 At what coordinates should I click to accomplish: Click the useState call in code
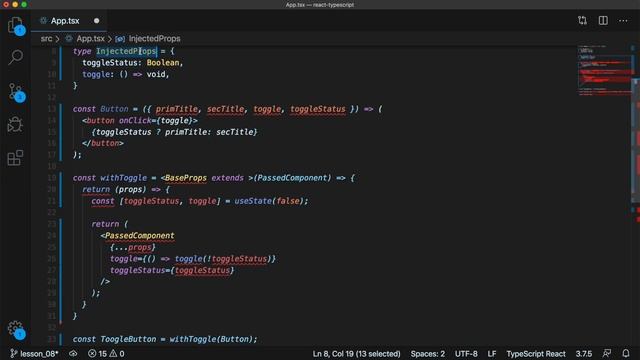tap(253, 201)
